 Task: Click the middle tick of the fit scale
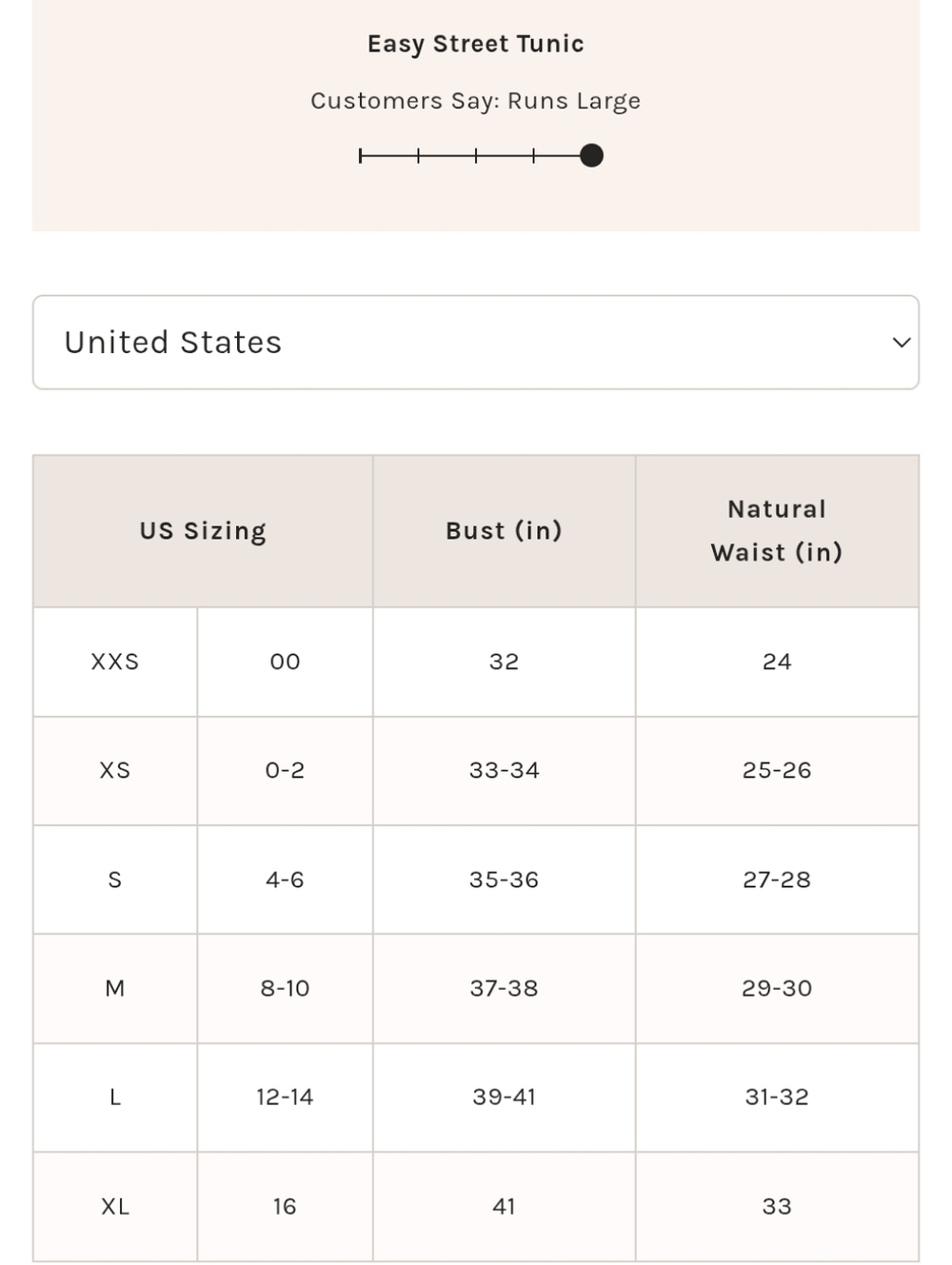(x=476, y=155)
